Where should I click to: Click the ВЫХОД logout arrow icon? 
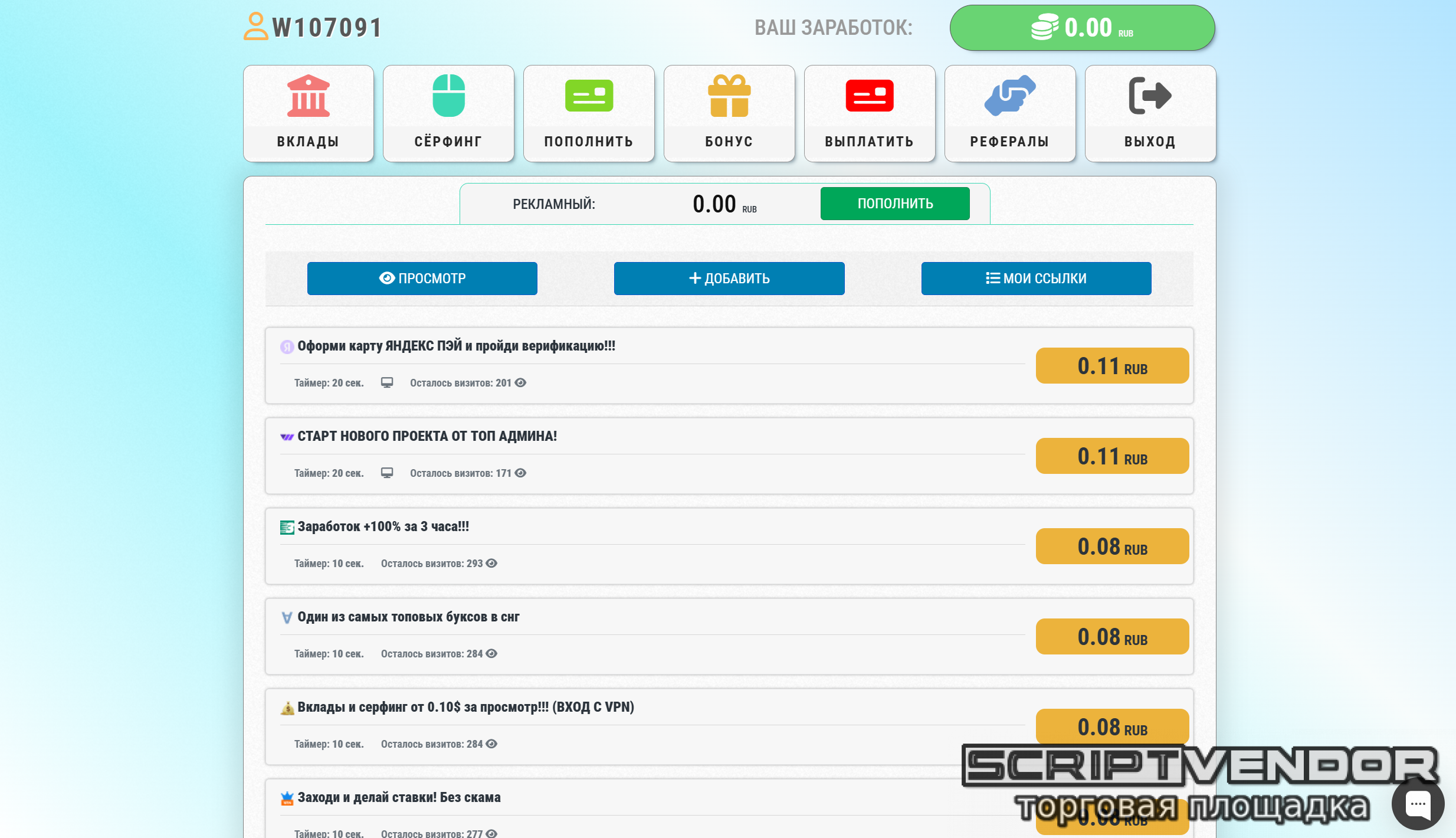(x=1150, y=96)
